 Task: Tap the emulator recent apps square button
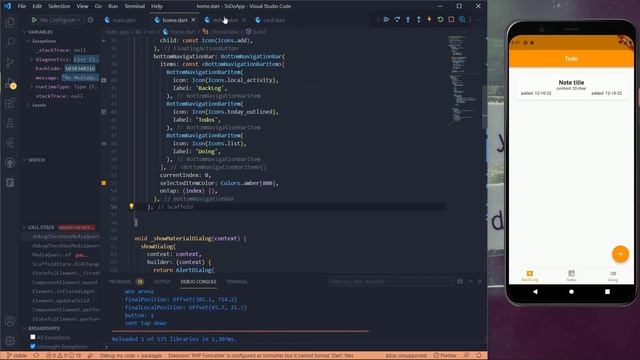click(x=607, y=292)
